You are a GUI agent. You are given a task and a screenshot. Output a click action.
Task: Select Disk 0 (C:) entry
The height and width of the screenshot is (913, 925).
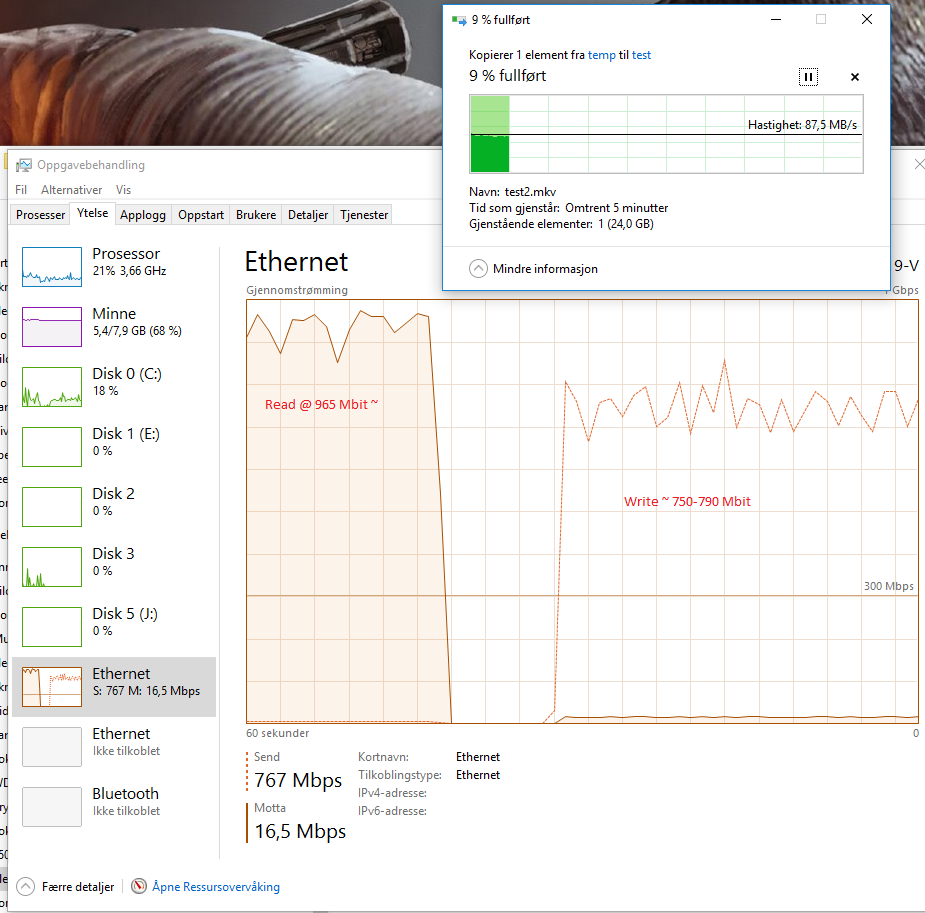coord(114,387)
